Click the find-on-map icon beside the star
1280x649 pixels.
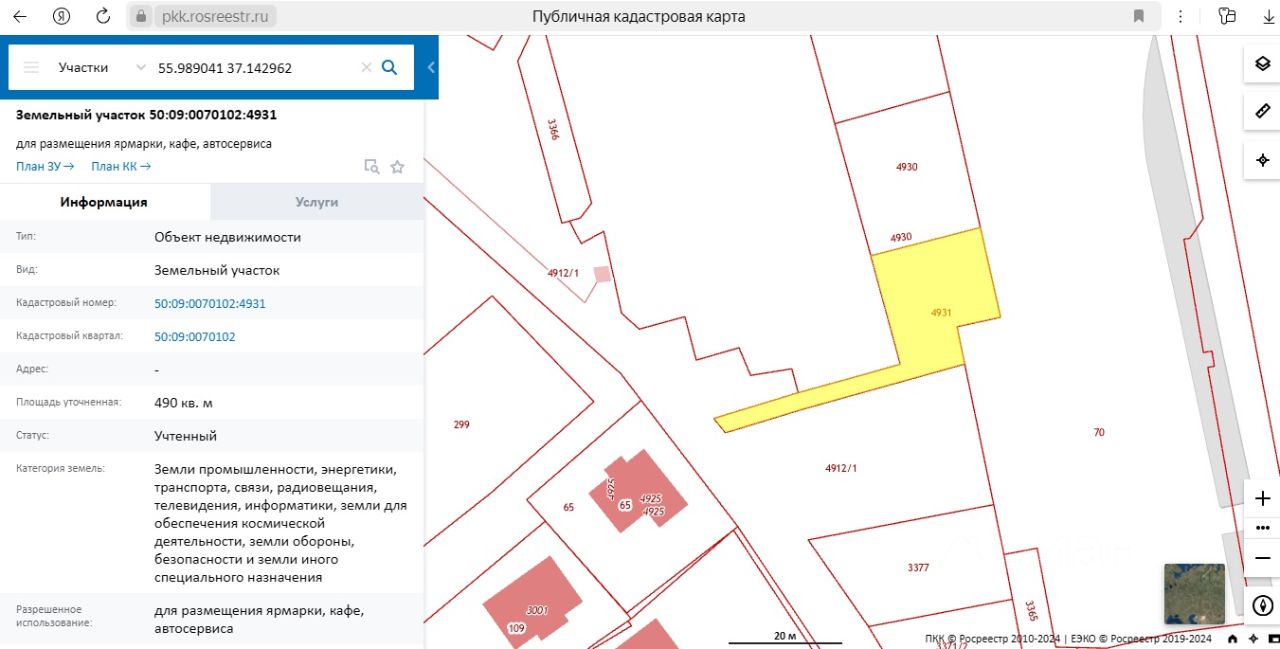[x=372, y=167]
